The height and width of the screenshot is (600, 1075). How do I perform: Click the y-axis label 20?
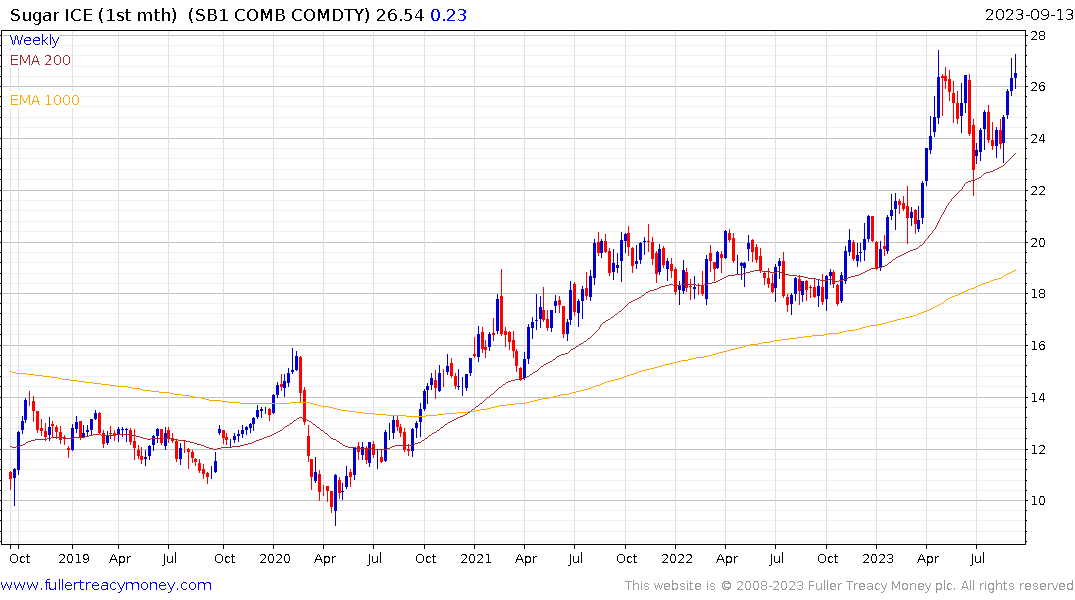(x=1038, y=243)
